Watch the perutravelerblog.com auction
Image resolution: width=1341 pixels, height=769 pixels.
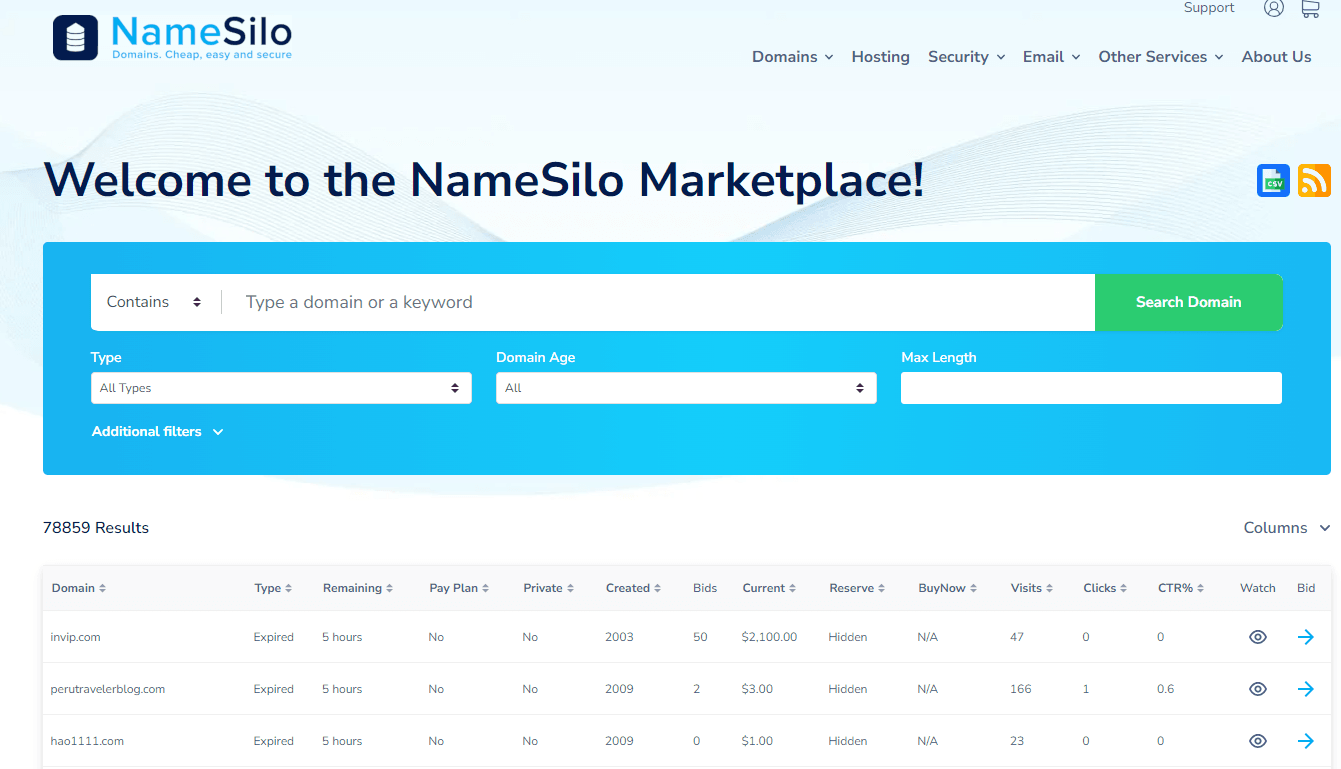(1257, 688)
